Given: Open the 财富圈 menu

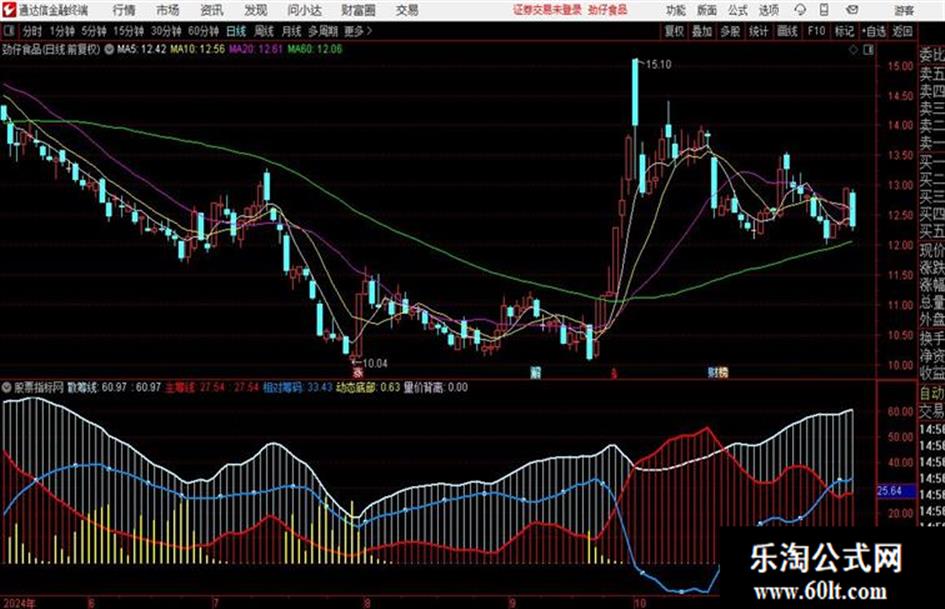Looking at the screenshot, I should [x=358, y=10].
